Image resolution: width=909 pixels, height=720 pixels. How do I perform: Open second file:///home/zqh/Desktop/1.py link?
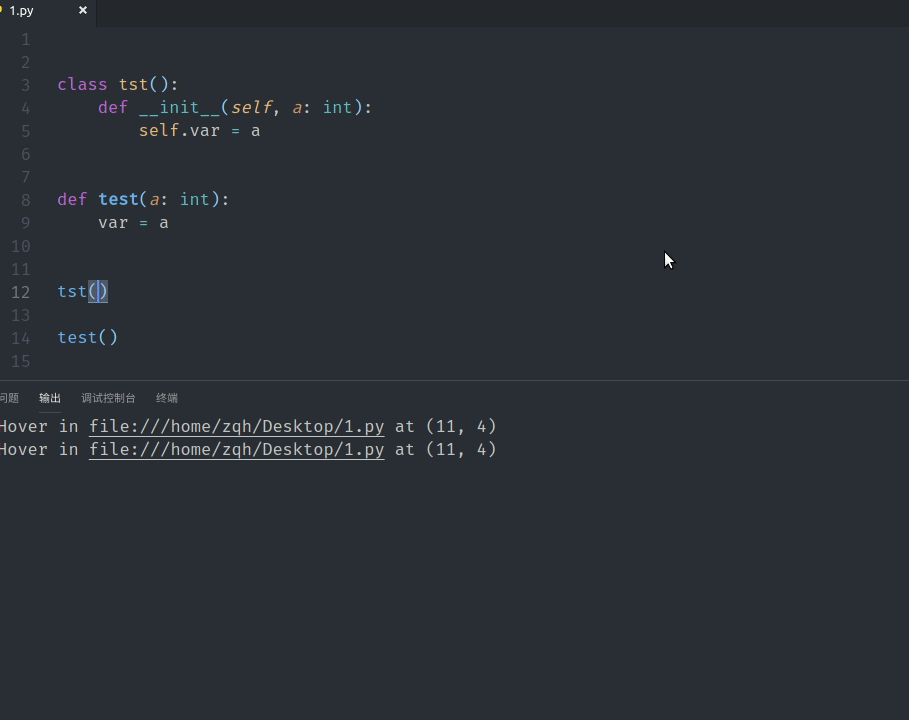(x=237, y=450)
